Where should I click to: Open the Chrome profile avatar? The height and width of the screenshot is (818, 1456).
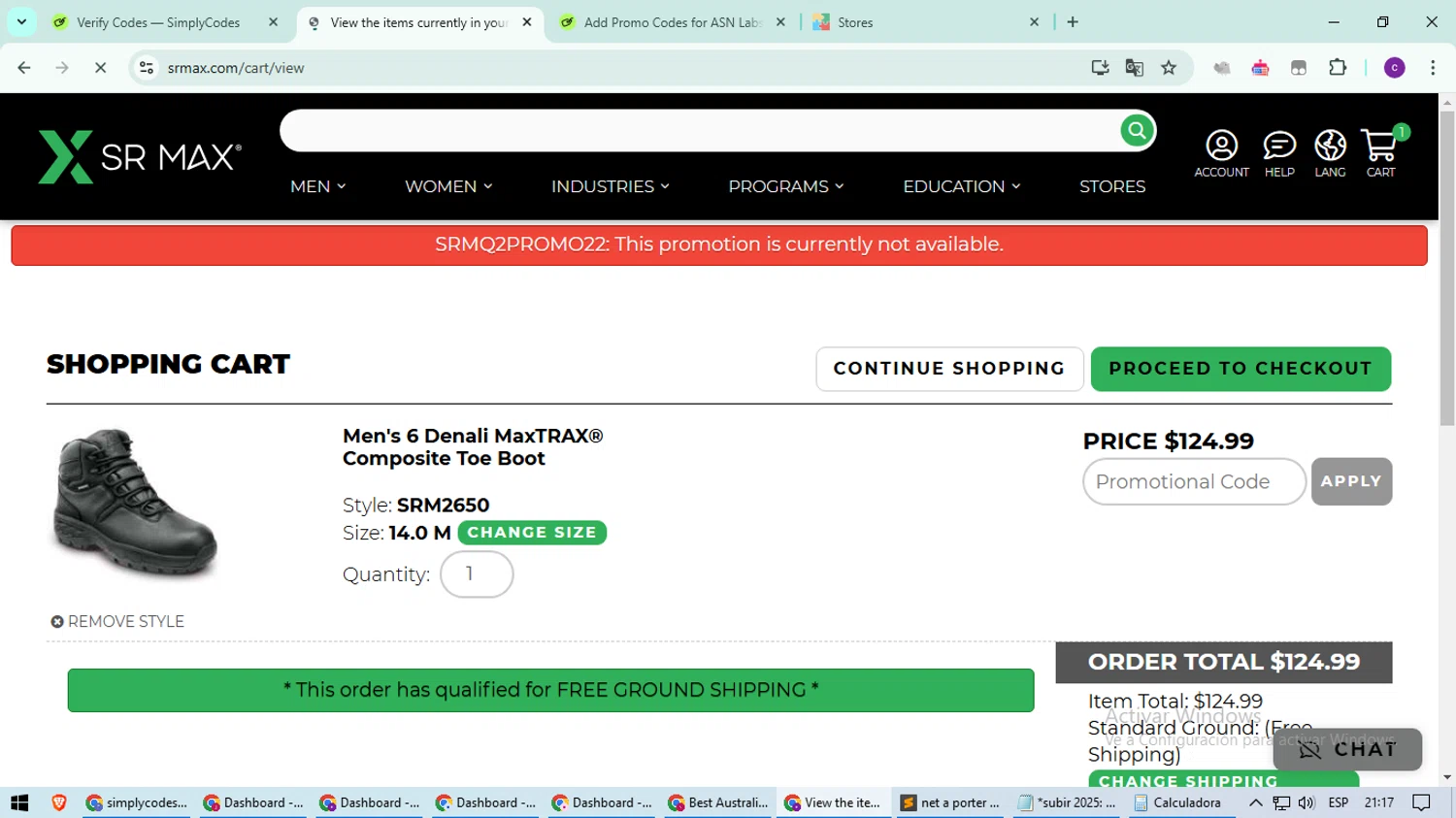point(1395,68)
